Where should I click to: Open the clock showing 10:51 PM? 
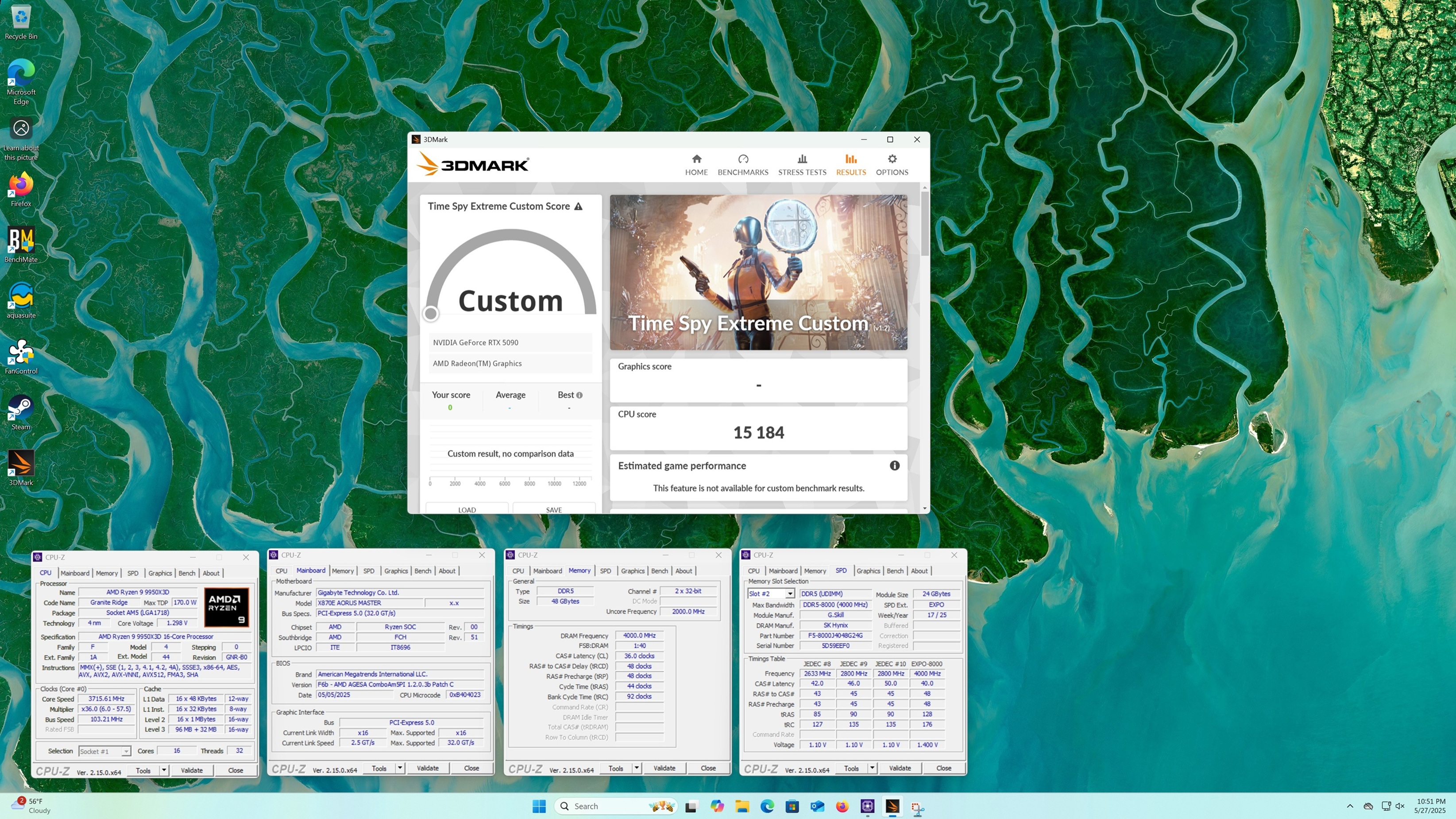[x=1430, y=806]
